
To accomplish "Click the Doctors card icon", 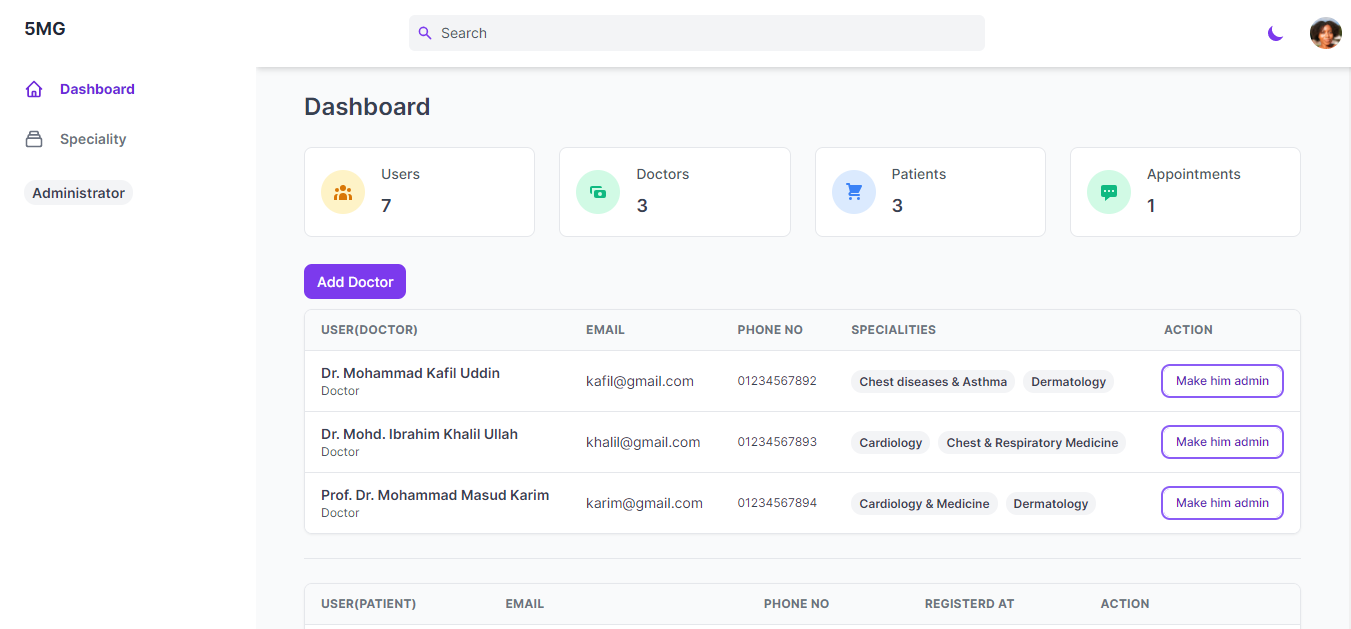I will click(x=598, y=191).
